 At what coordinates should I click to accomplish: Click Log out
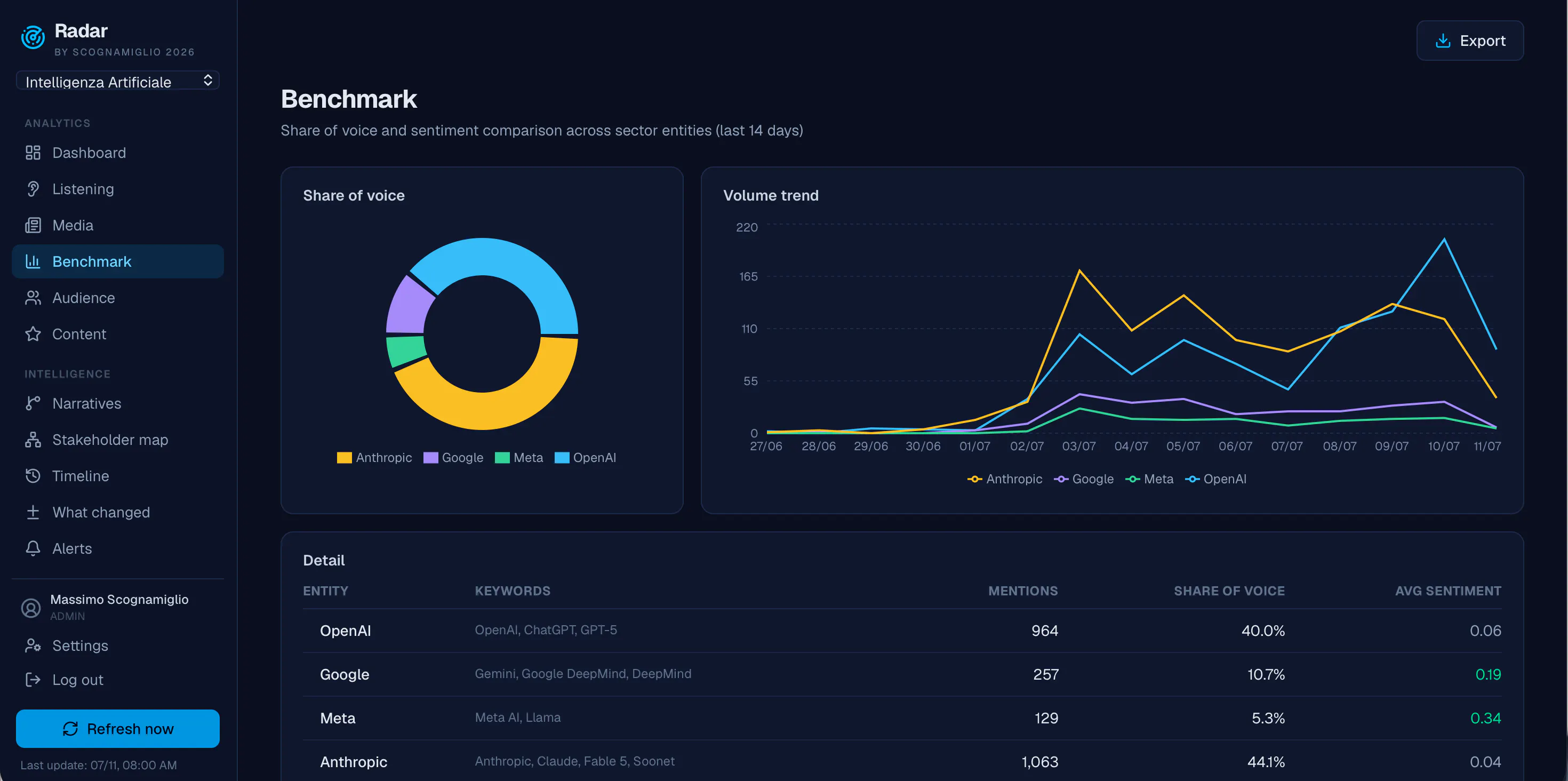[117, 680]
